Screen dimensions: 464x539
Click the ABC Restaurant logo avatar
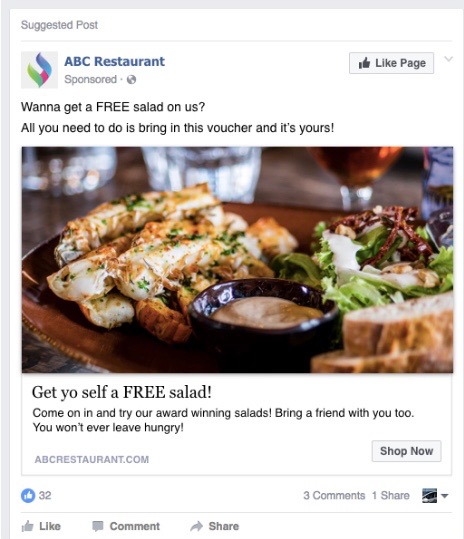coord(40,70)
